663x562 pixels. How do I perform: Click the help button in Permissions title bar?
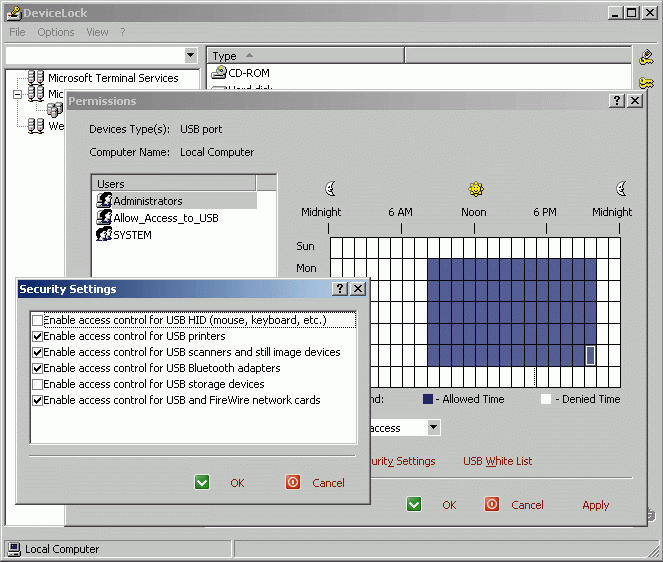(x=617, y=101)
